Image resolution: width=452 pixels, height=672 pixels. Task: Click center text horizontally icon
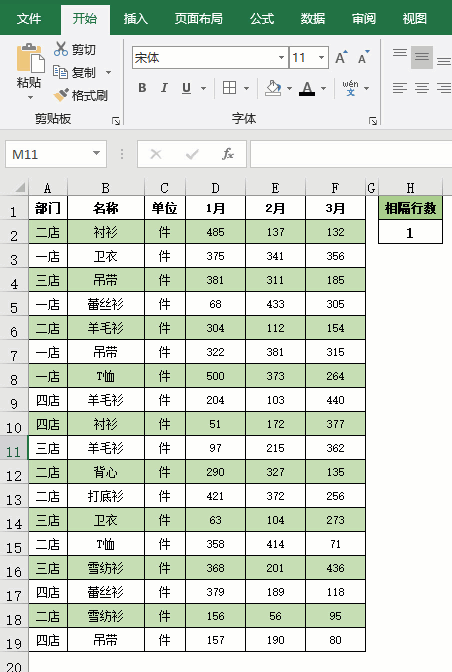coord(422,88)
